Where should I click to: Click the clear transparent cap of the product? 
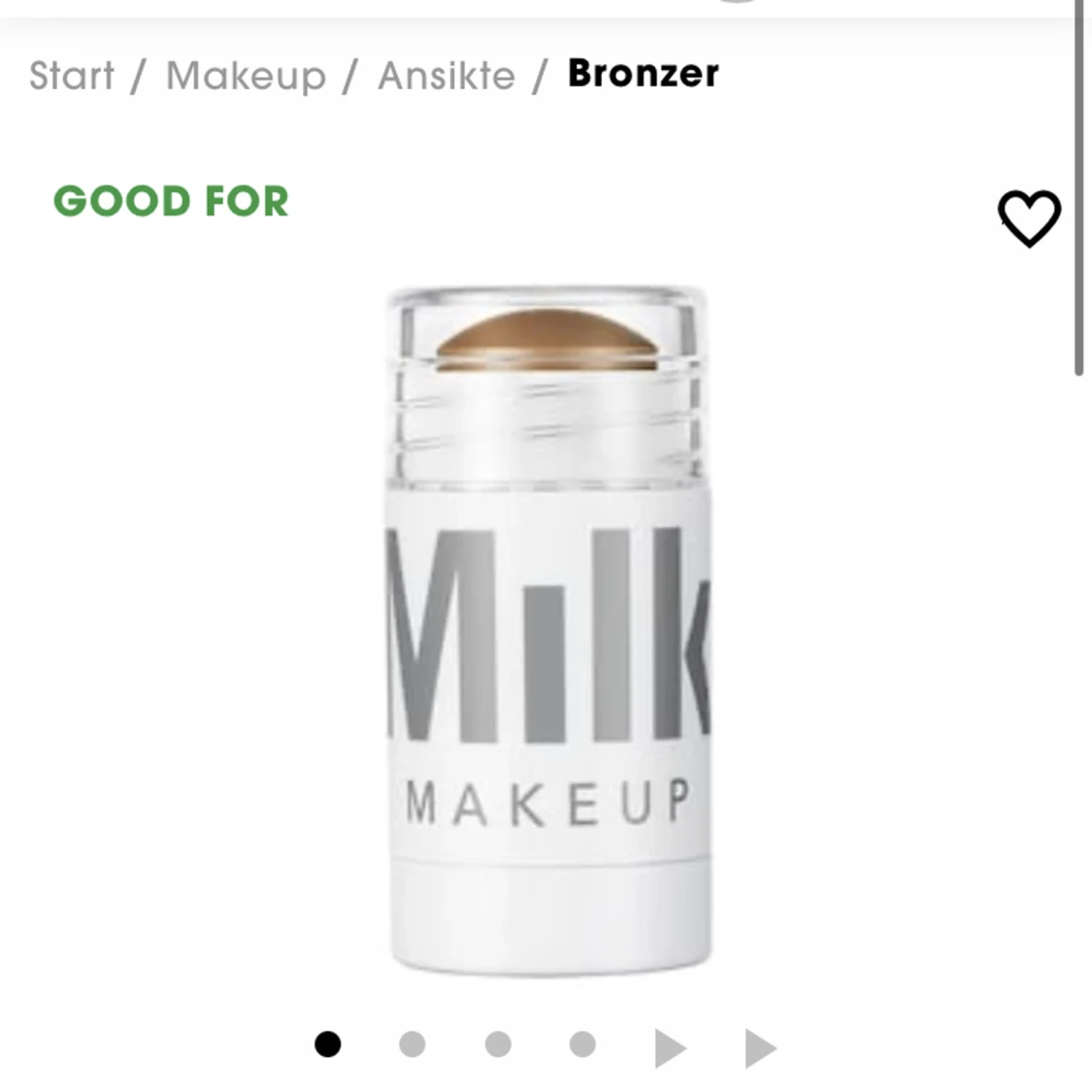pyautogui.click(x=548, y=384)
